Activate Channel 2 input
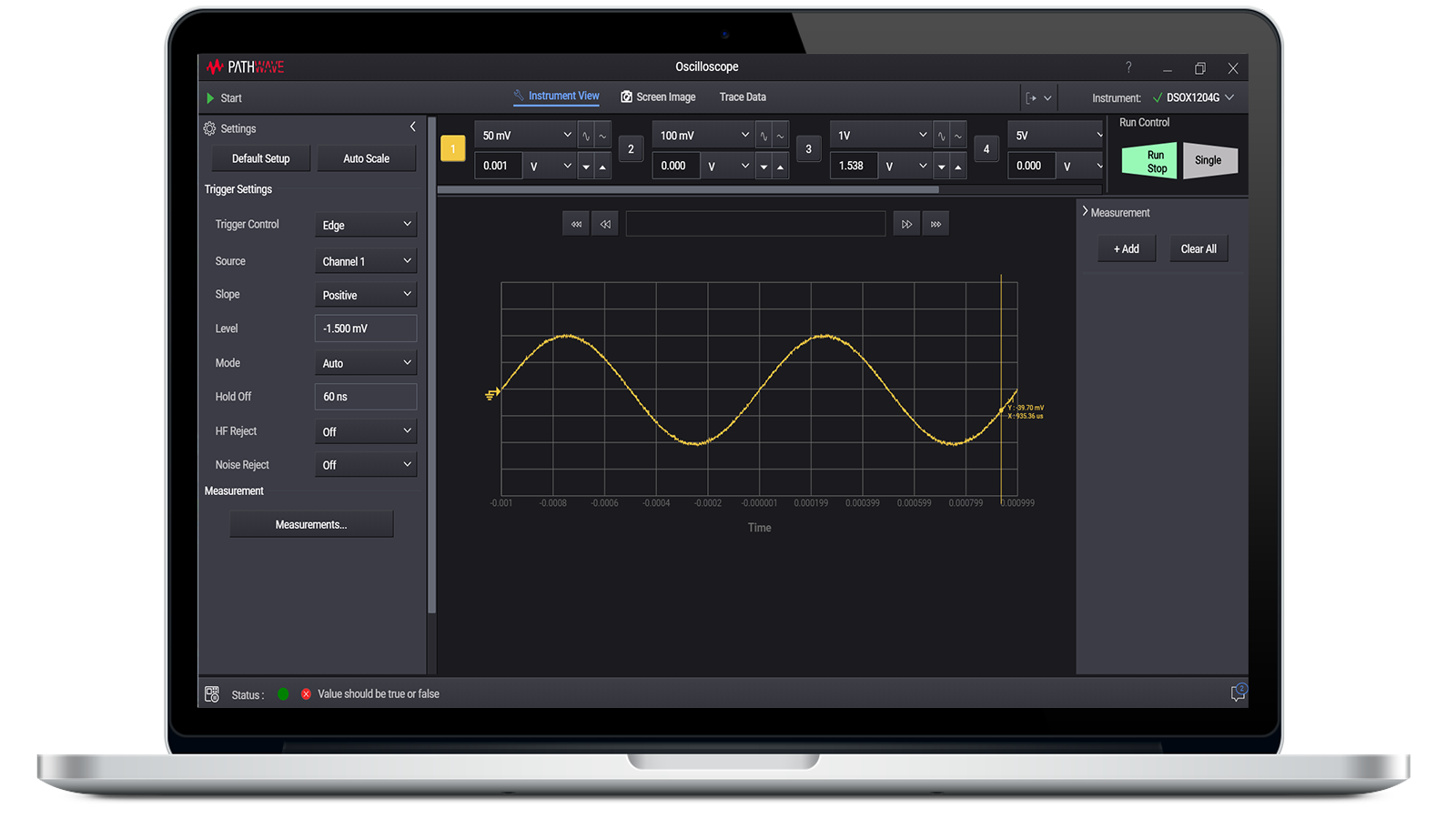 (631, 148)
